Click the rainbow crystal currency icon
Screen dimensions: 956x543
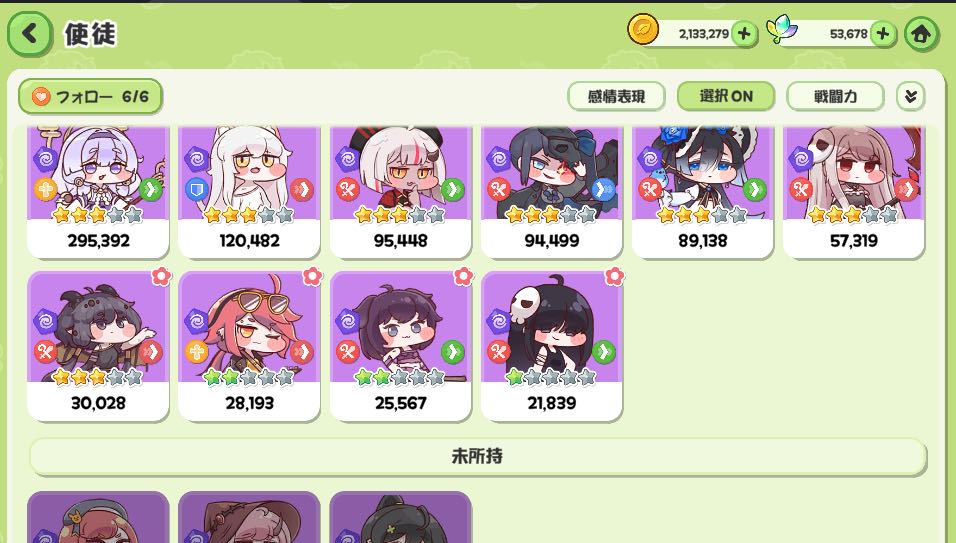tap(781, 29)
